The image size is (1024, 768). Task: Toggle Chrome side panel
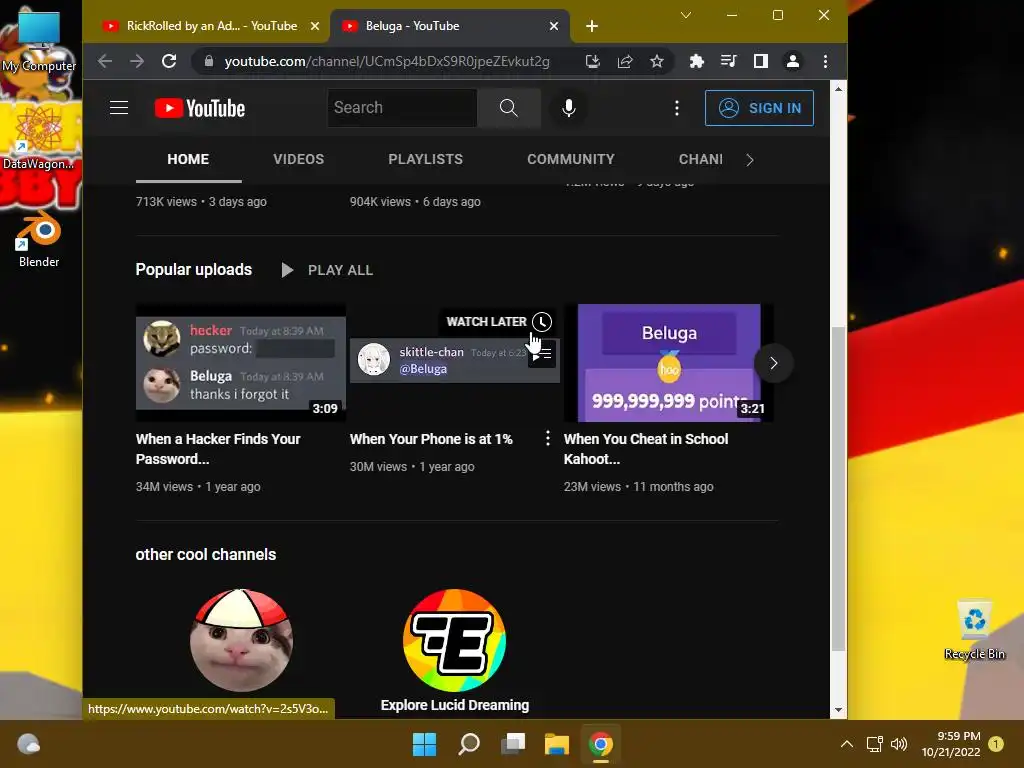(x=761, y=61)
